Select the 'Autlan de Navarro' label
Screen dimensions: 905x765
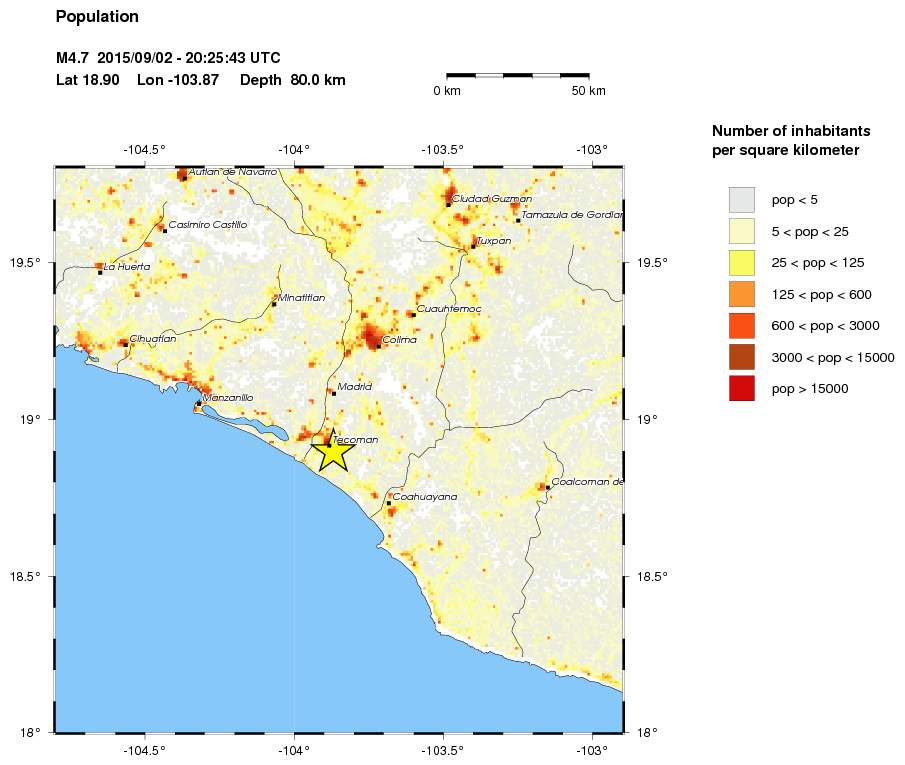(233, 172)
